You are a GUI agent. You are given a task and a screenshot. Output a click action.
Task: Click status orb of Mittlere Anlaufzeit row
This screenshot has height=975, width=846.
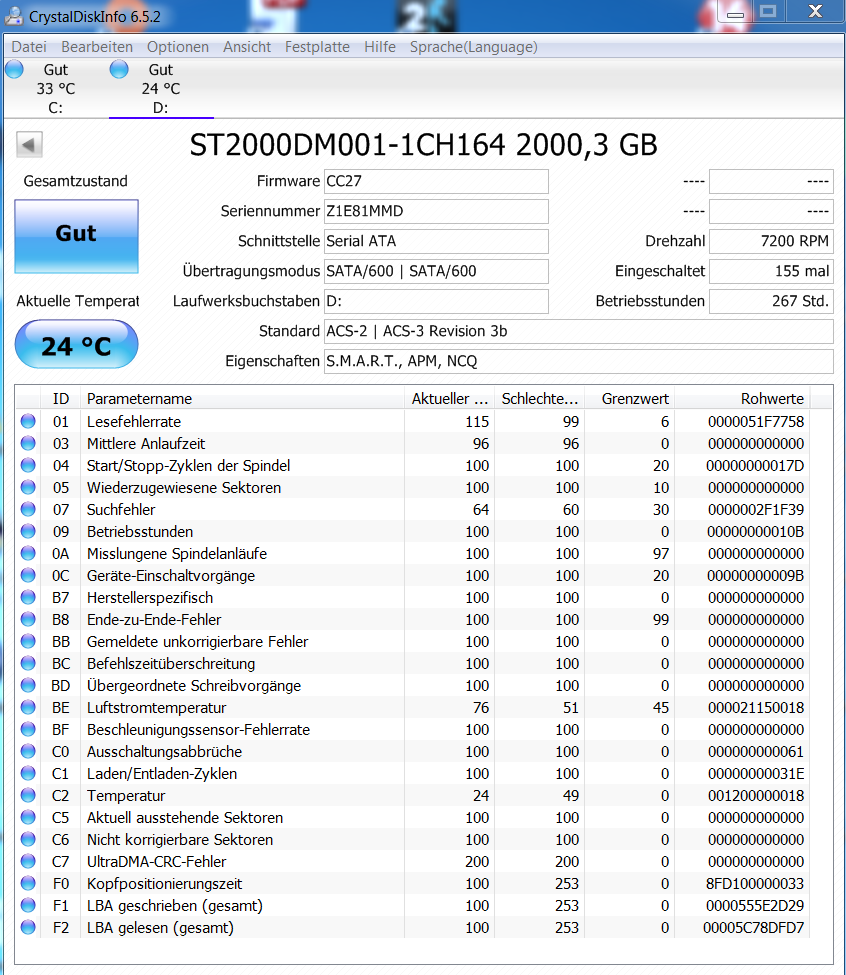pos(28,443)
